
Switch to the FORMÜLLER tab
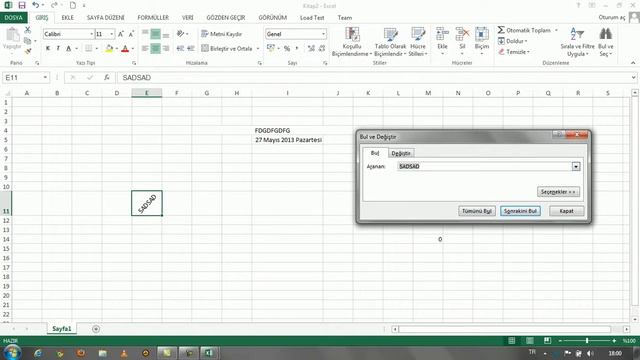(x=153, y=18)
